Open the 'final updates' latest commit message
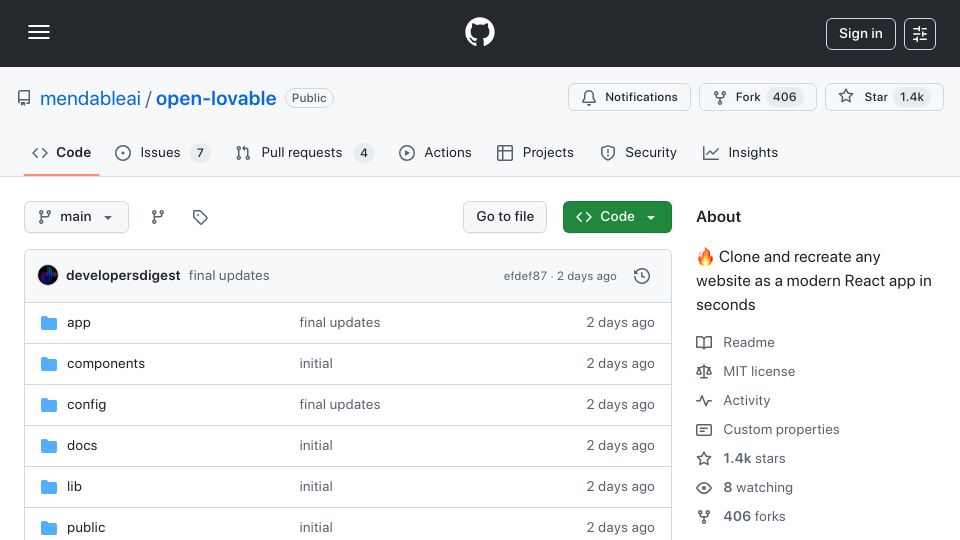Image resolution: width=960 pixels, height=540 pixels. [229, 276]
